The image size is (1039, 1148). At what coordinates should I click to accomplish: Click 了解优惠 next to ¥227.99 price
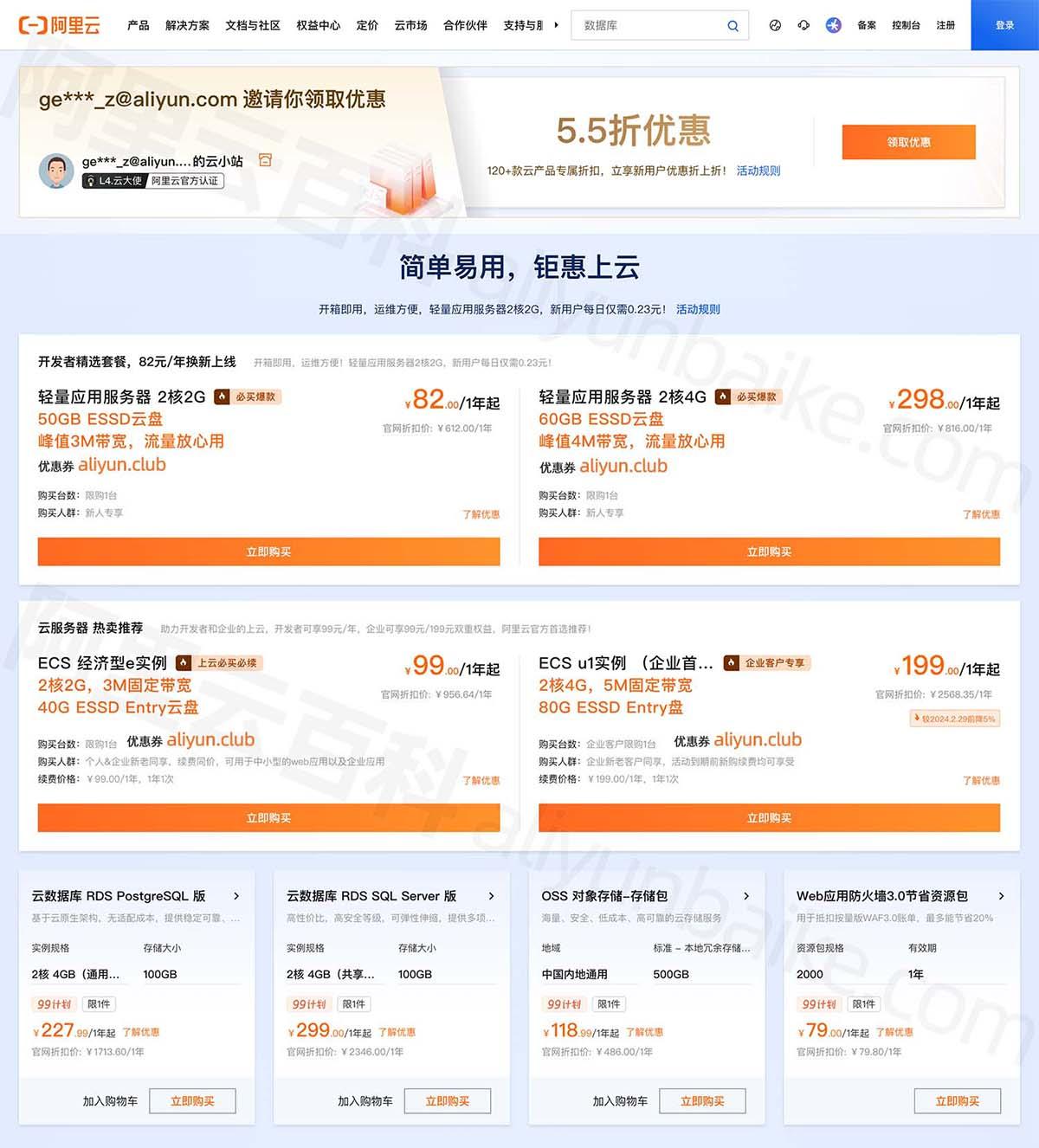[x=141, y=1032]
